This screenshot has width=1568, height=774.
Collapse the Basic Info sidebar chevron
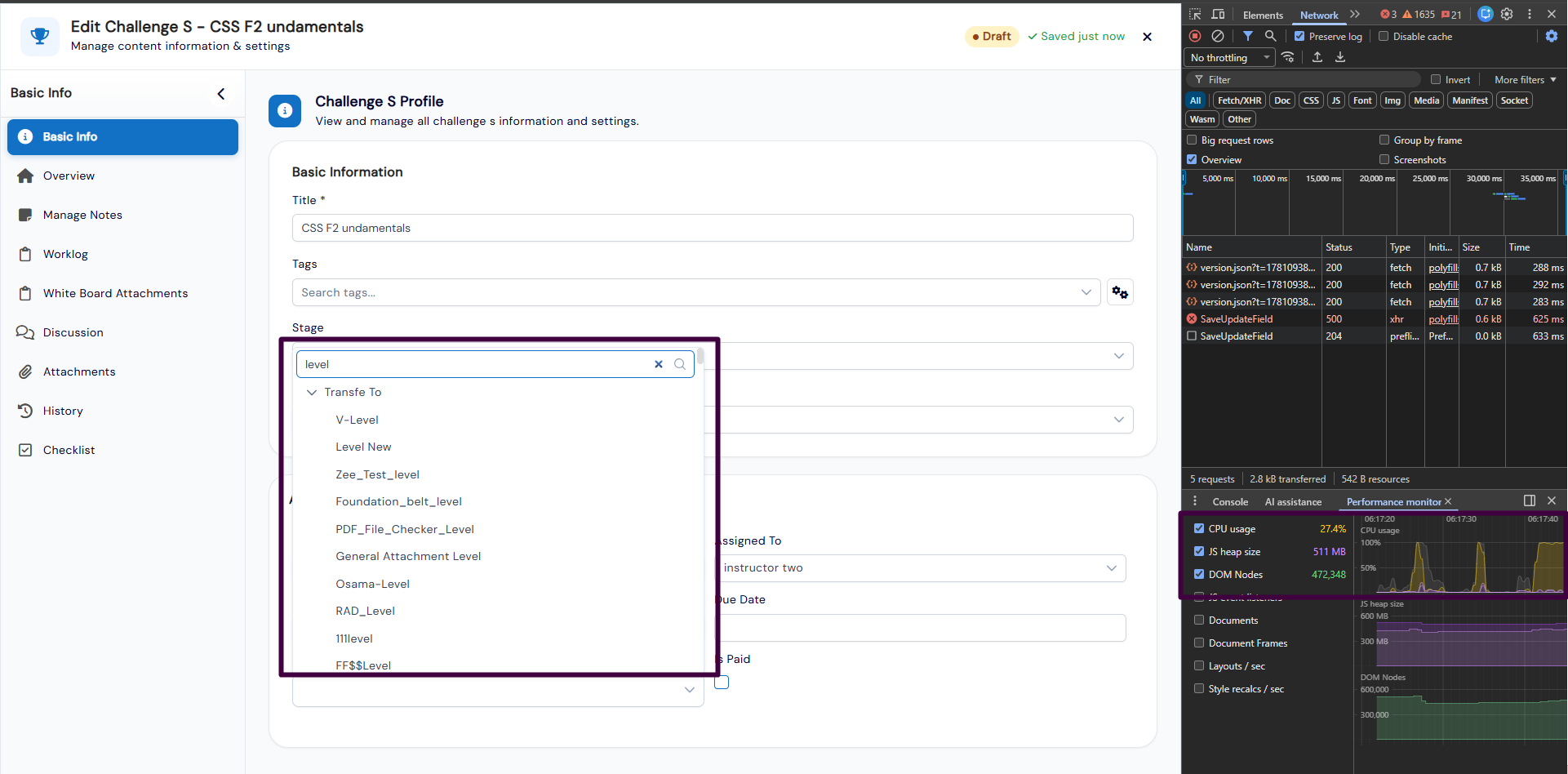pos(221,94)
